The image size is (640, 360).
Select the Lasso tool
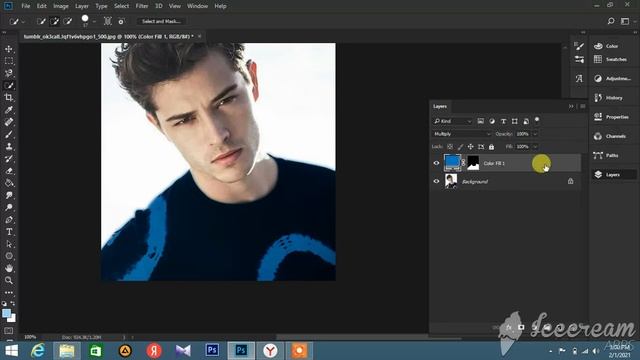[x=9, y=73]
